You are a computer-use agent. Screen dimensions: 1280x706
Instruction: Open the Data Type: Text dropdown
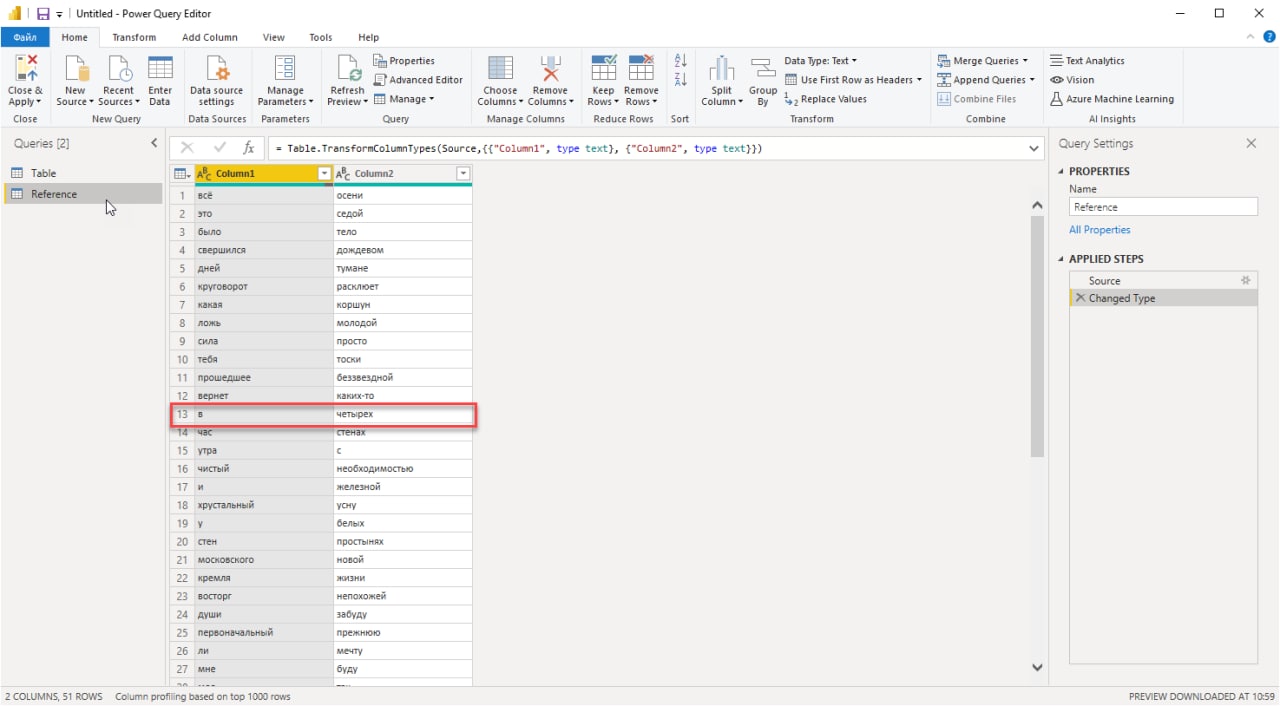[x=820, y=61]
